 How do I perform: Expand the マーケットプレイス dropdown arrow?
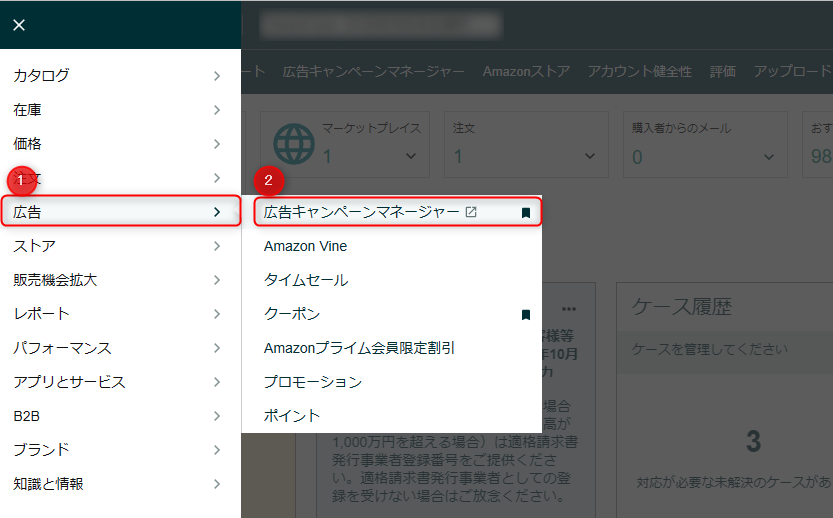(x=411, y=156)
